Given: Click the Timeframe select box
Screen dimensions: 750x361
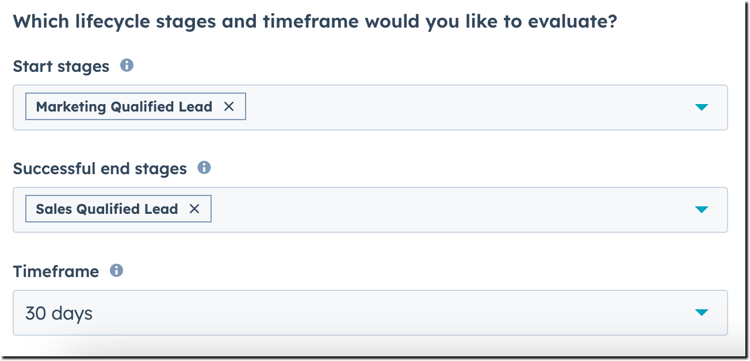Looking at the screenshot, I should 370,312.
